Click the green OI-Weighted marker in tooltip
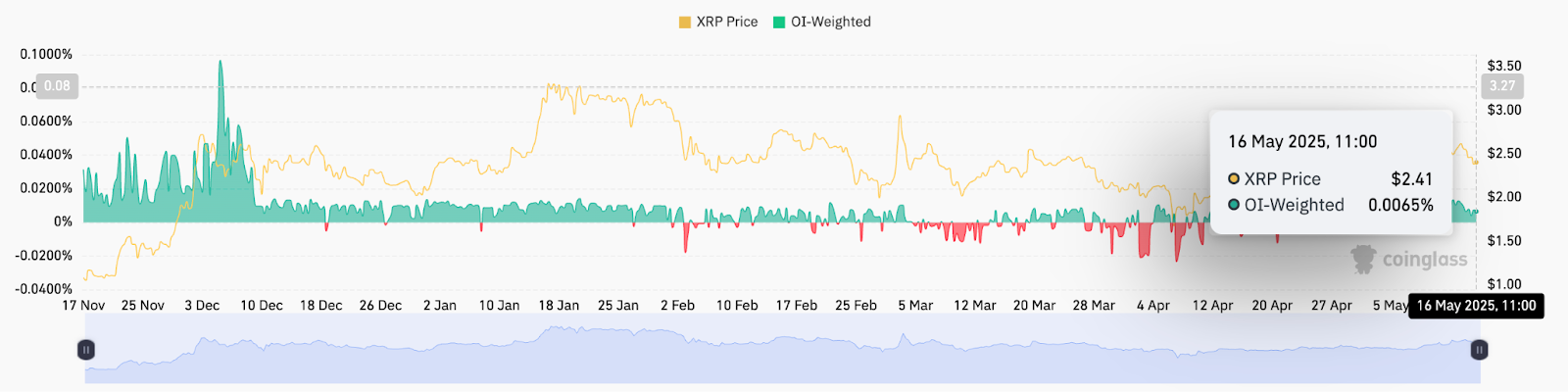 (1234, 205)
